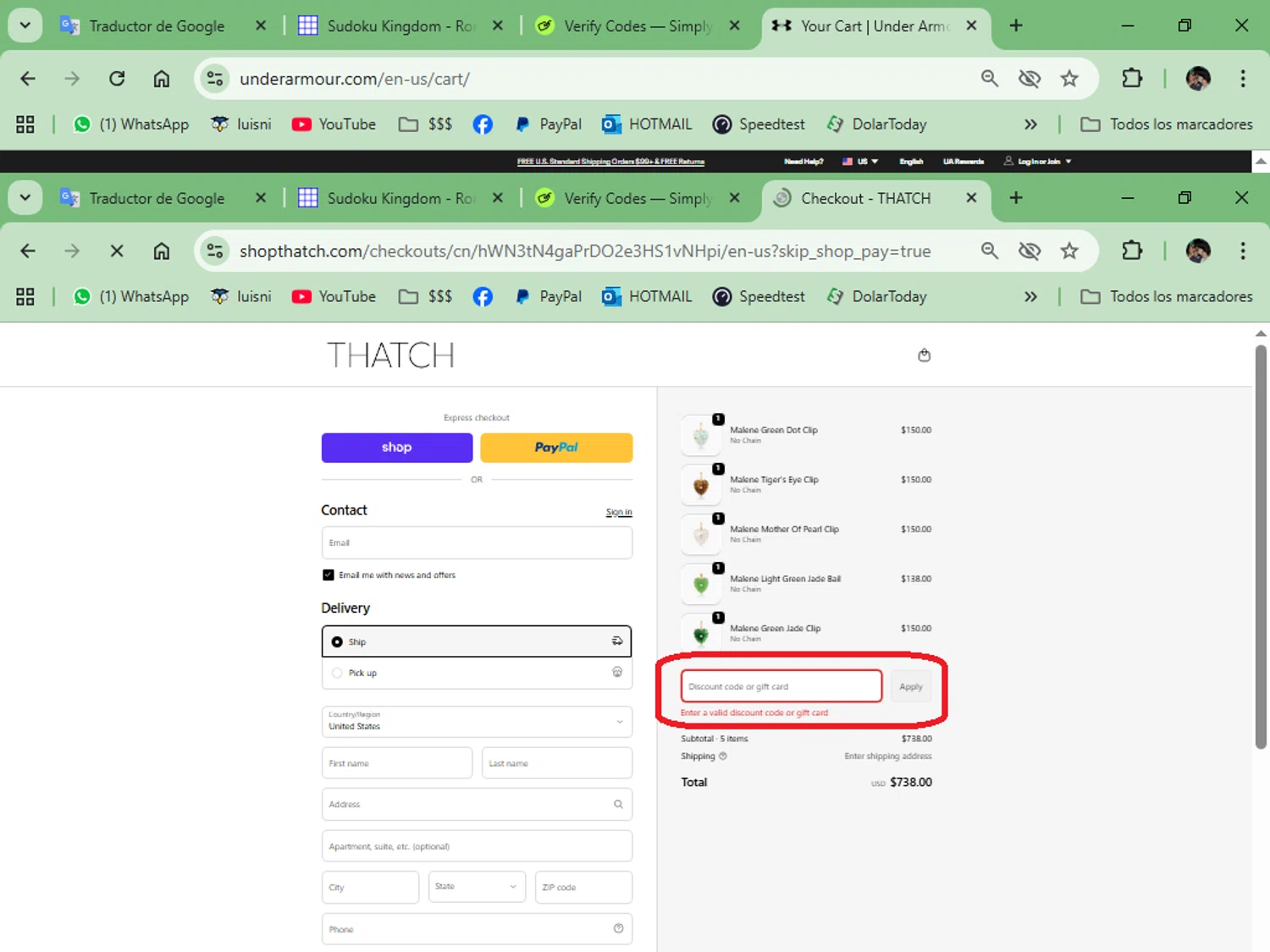Show more bookmarks in Under Armour window
The width and height of the screenshot is (1270, 952).
tap(1030, 124)
